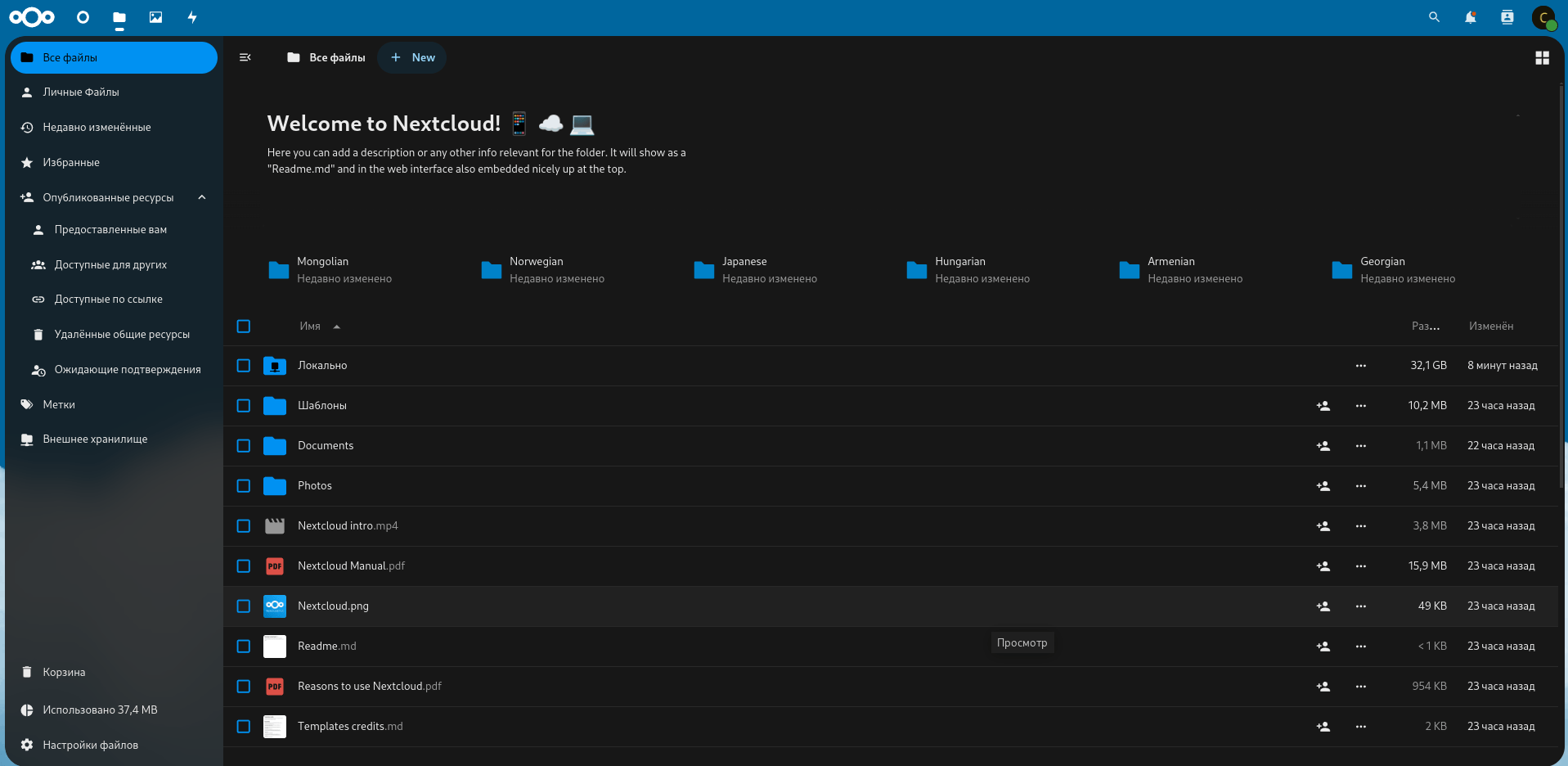Click the share icon for Reasons to use Nextcloud.pdf
The image size is (1568, 766).
(x=1323, y=687)
